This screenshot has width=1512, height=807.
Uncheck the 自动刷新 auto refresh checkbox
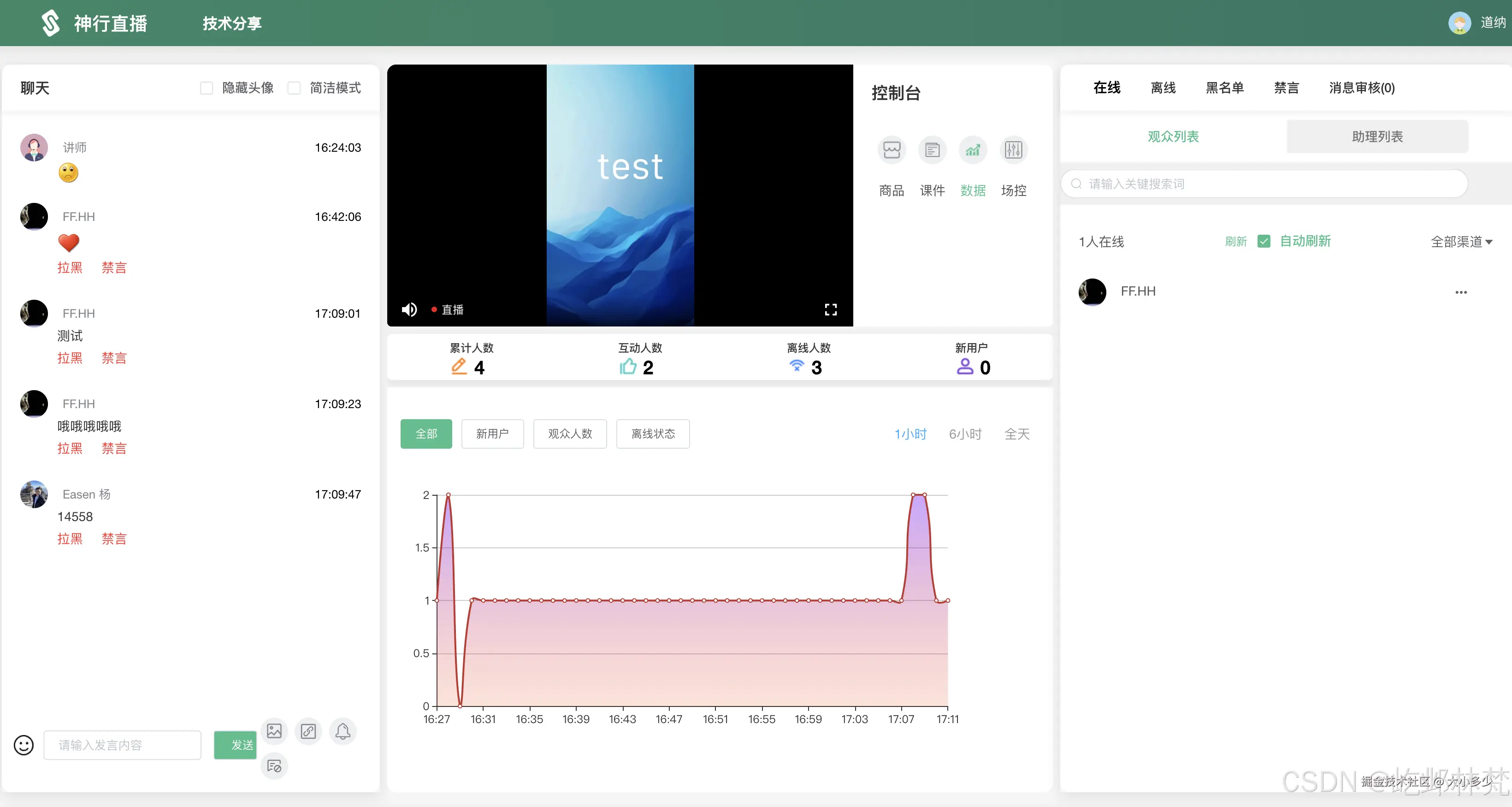[1264, 241]
